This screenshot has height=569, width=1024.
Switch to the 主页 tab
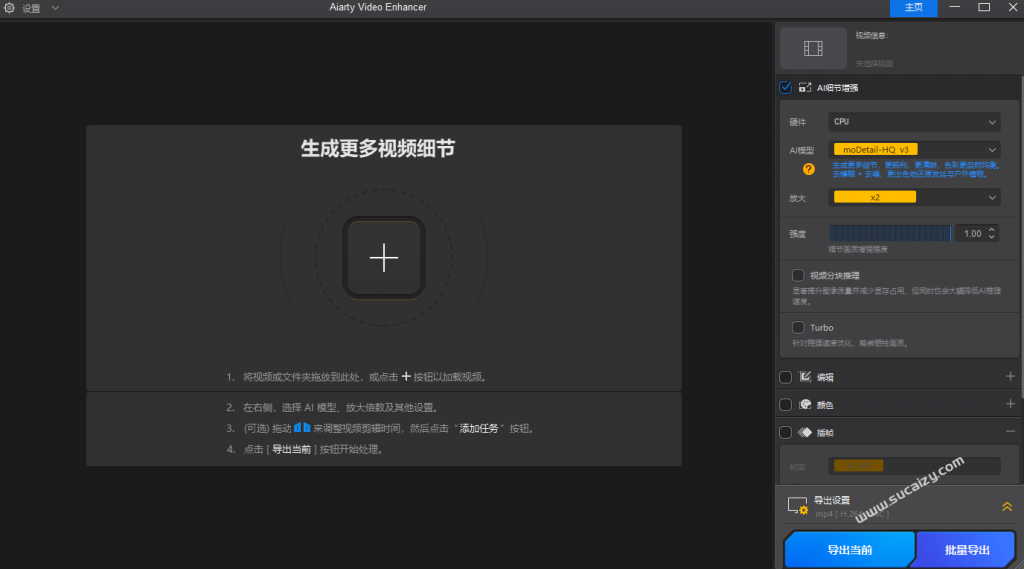coord(913,8)
